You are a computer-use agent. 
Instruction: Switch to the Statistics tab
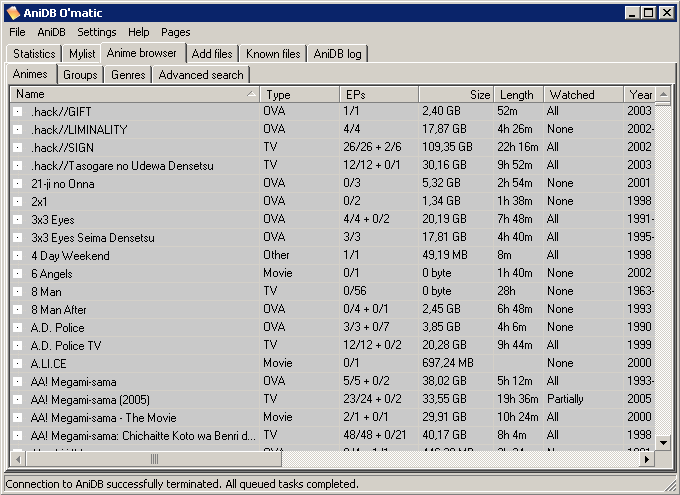coord(34,54)
